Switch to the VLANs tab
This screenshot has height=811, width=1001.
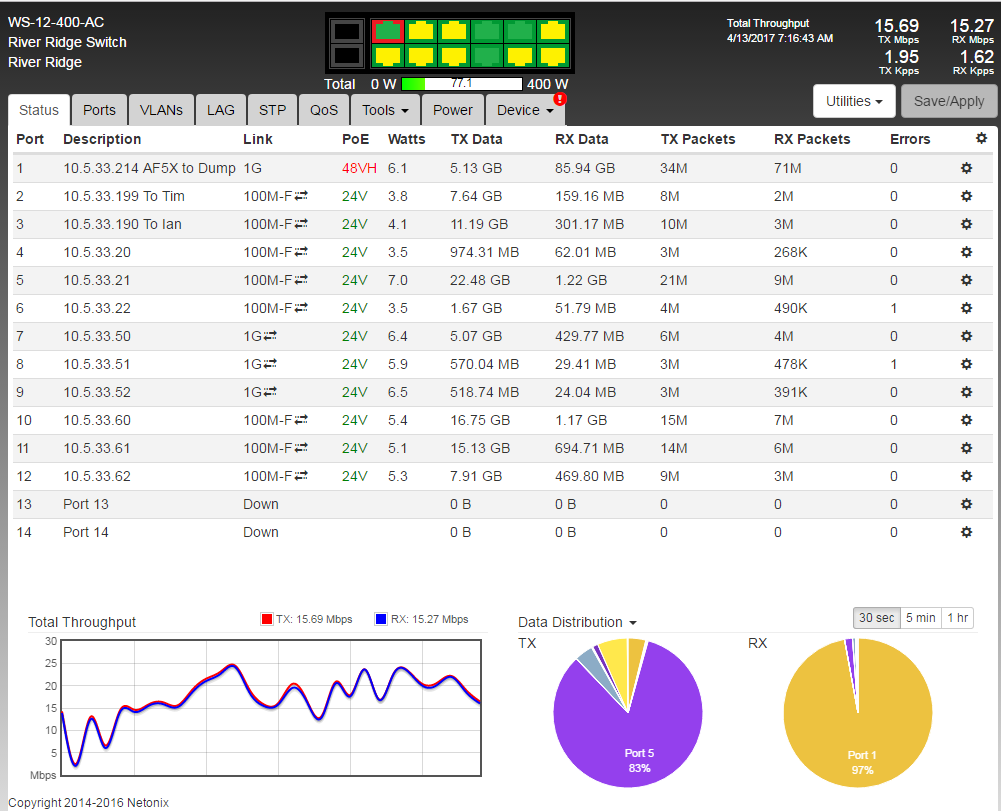(x=160, y=110)
